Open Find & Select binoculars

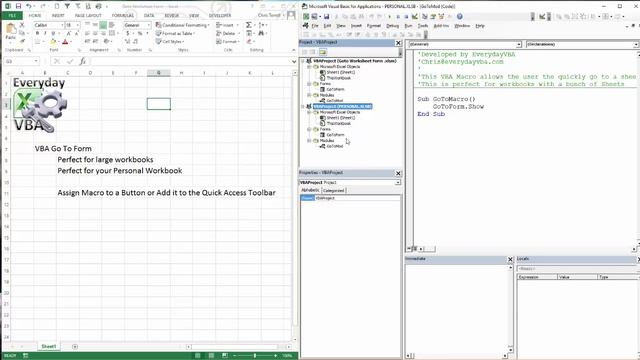pos(261,33)
